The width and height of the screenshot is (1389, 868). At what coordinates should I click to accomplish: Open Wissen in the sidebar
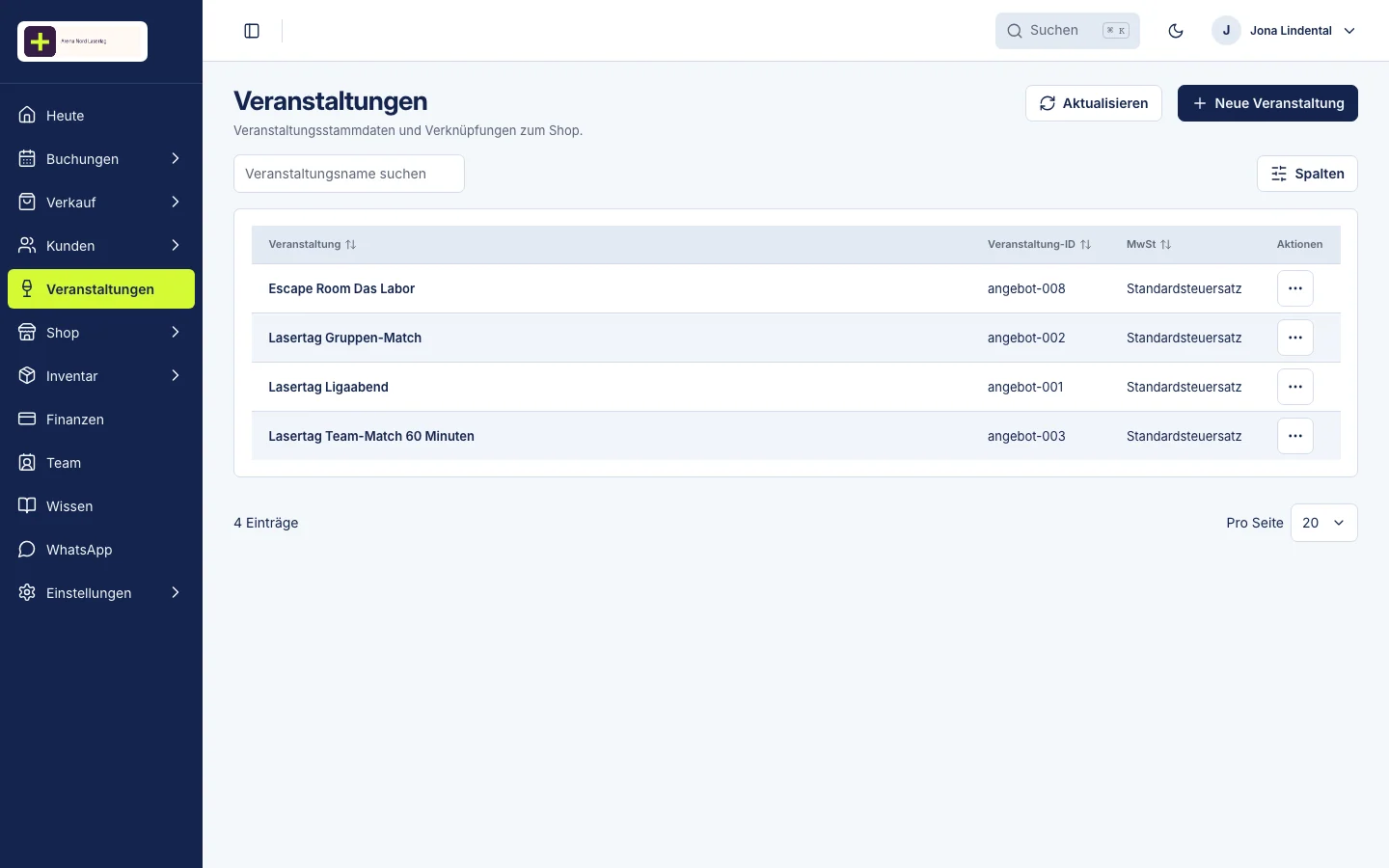point(101,506)
